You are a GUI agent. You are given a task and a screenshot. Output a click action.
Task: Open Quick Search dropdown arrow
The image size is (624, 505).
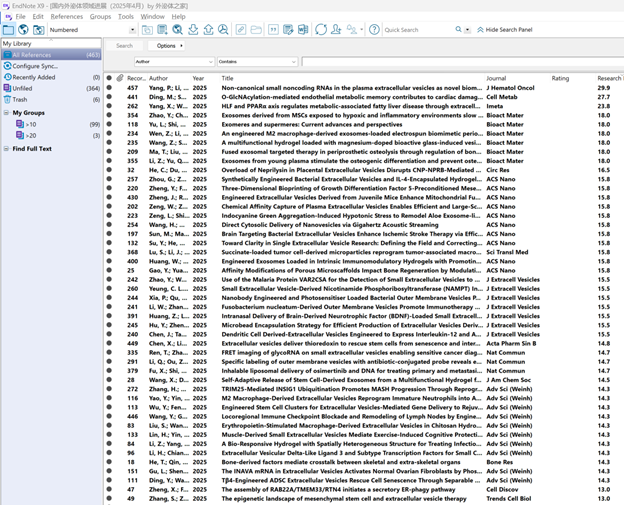click(x=468, y=30)
